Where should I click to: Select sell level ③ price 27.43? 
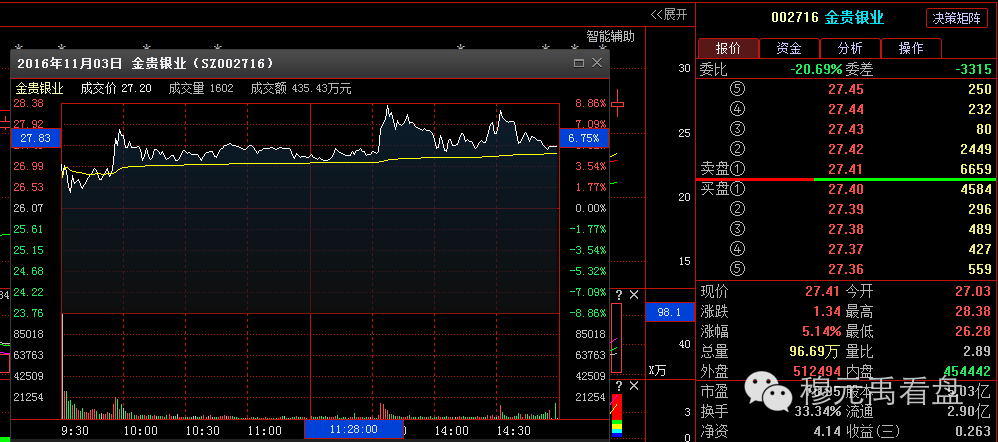tap(846, 129)
